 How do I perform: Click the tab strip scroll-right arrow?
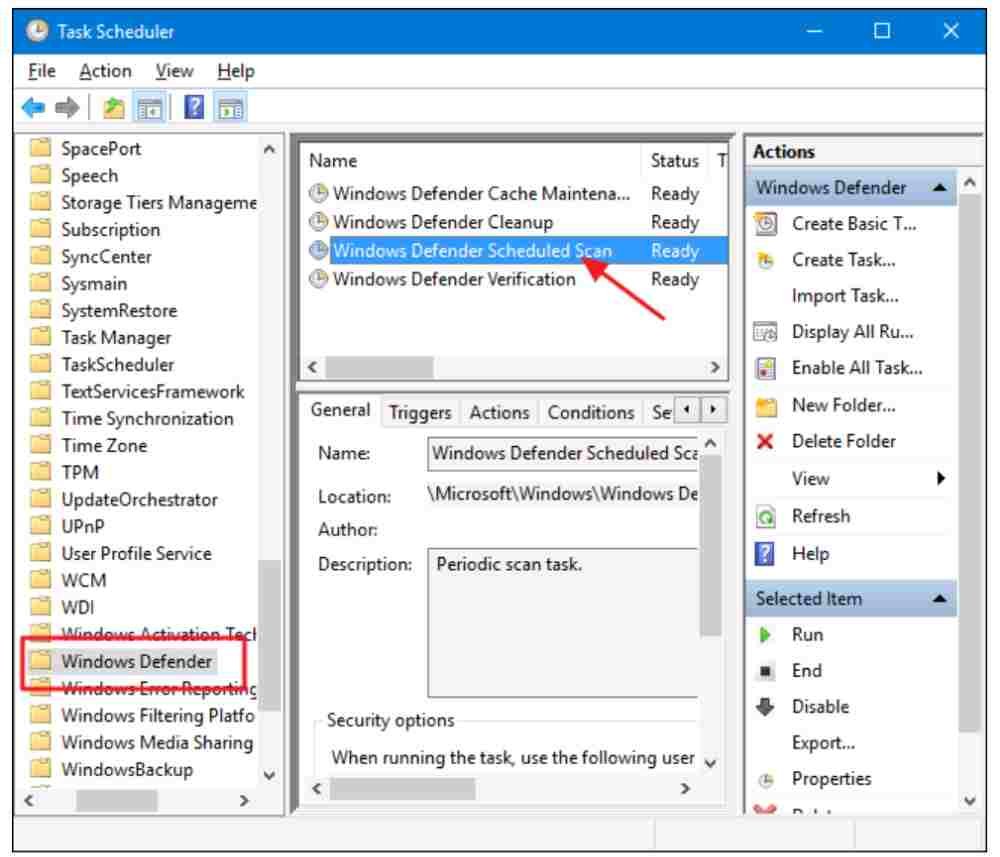pyautogui.click(x=713, y=409)
